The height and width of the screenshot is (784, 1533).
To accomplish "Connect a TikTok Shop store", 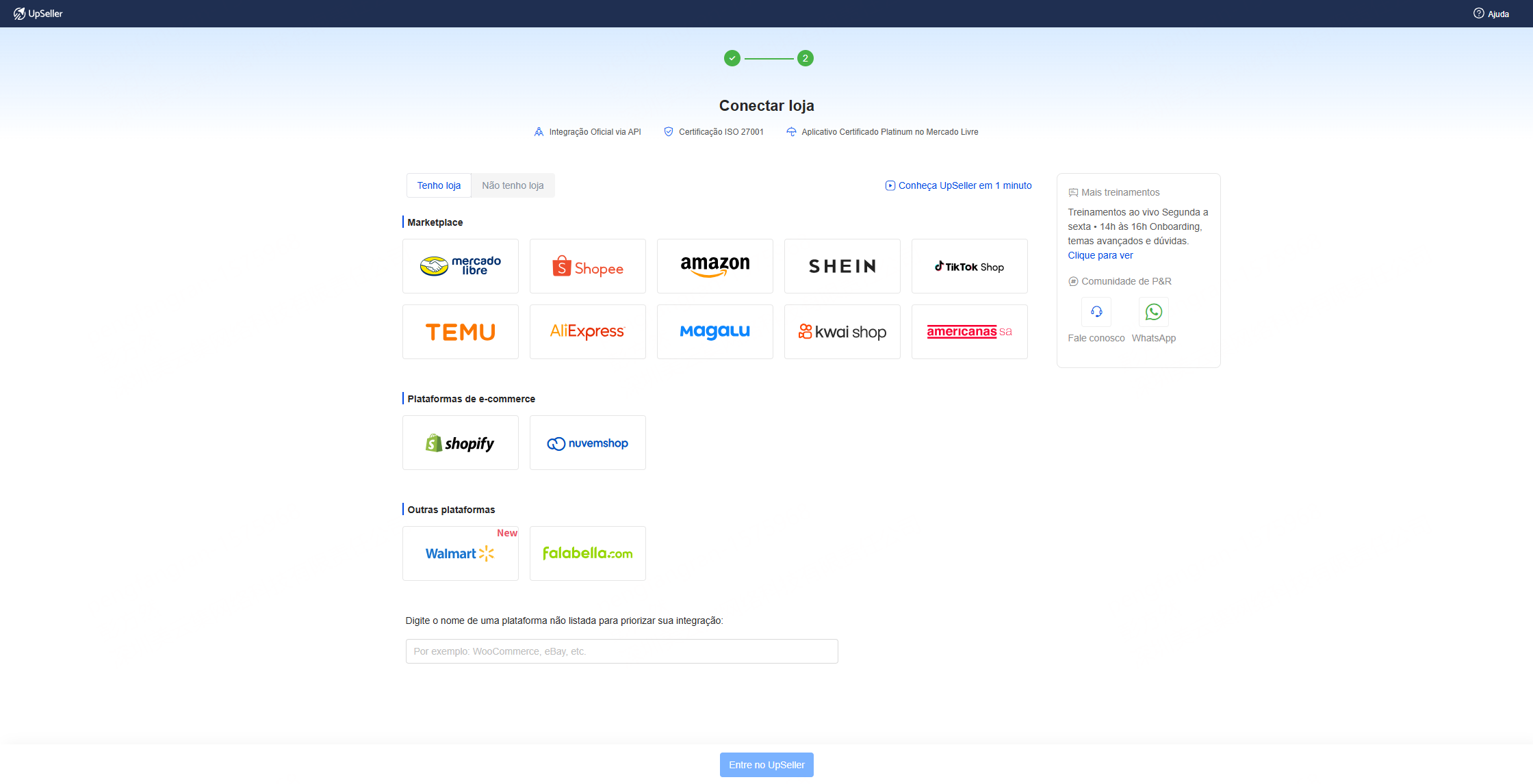I will 970,266.
